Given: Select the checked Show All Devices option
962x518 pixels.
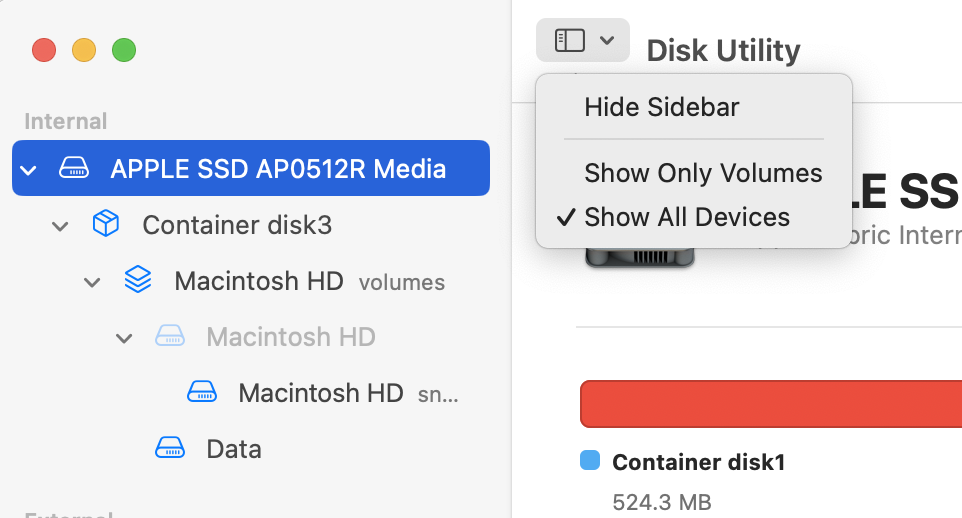Looking at the screenshot, I should click(x=687, y=218).
